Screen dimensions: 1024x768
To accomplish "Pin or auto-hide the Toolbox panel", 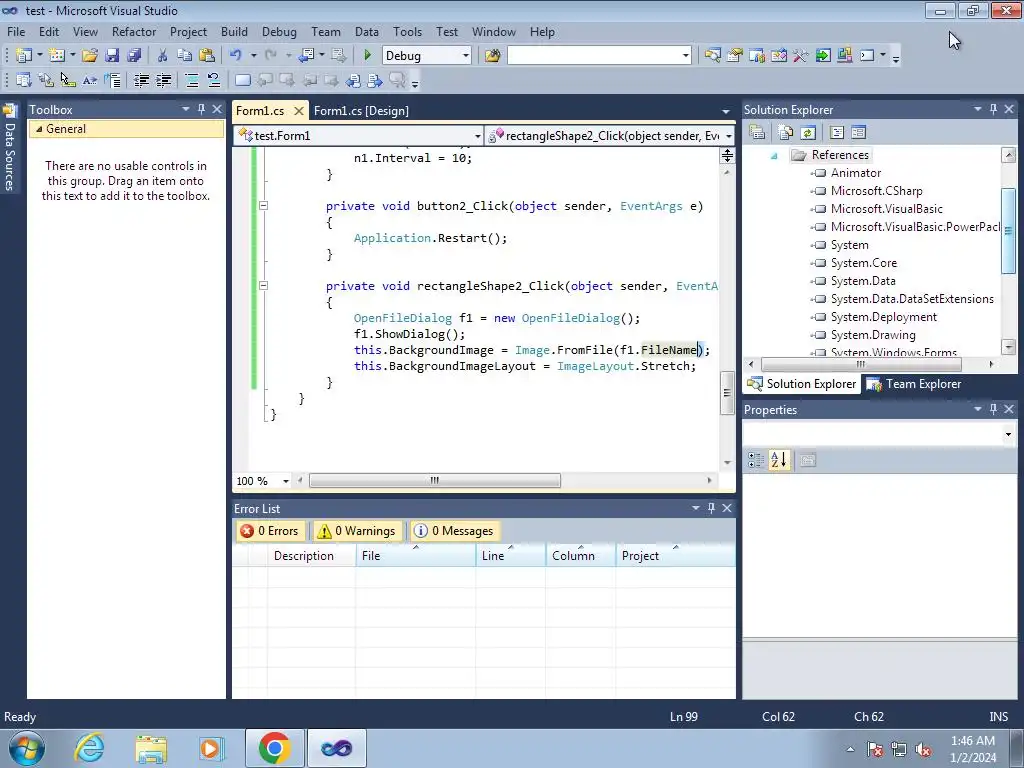I will [x=201, y=109].
